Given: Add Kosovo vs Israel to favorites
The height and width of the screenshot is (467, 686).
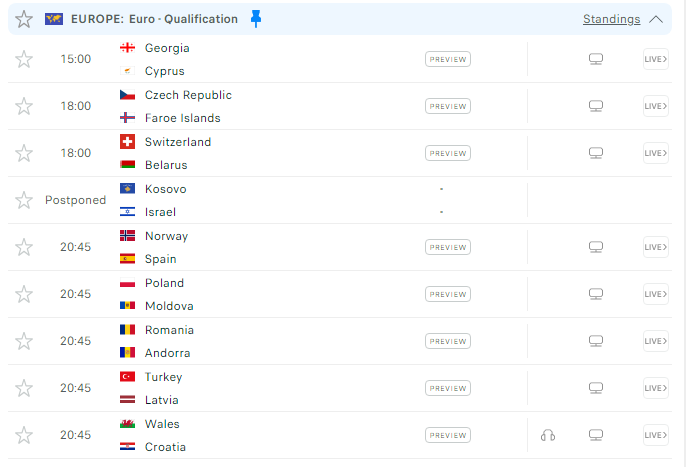Looking at the screenshot, I should pos(24,200).
